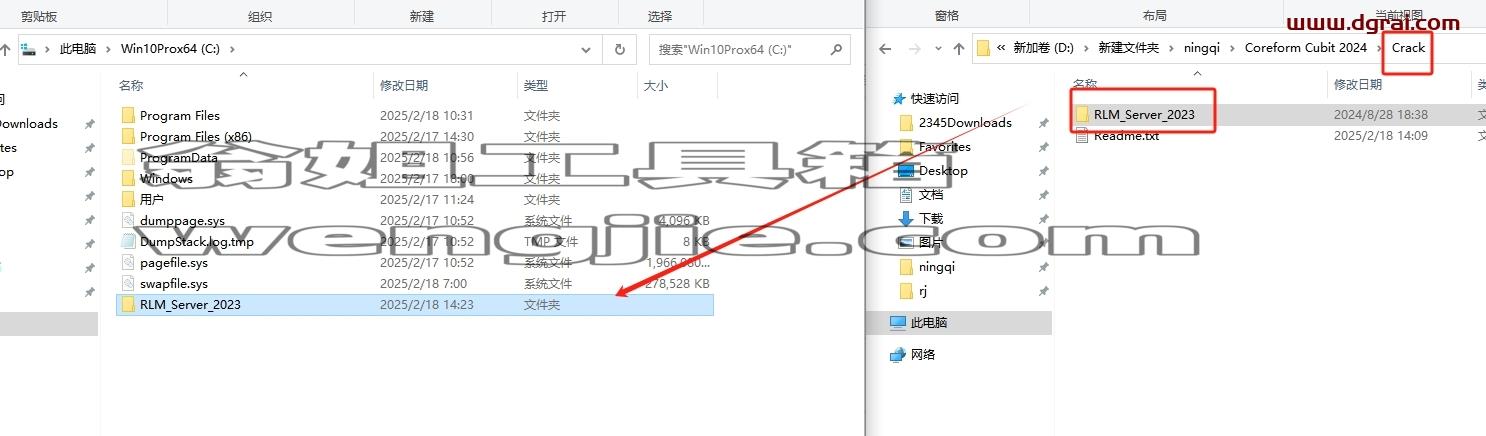
Task: Select swapfile.sys file icon
Action: 127,283
